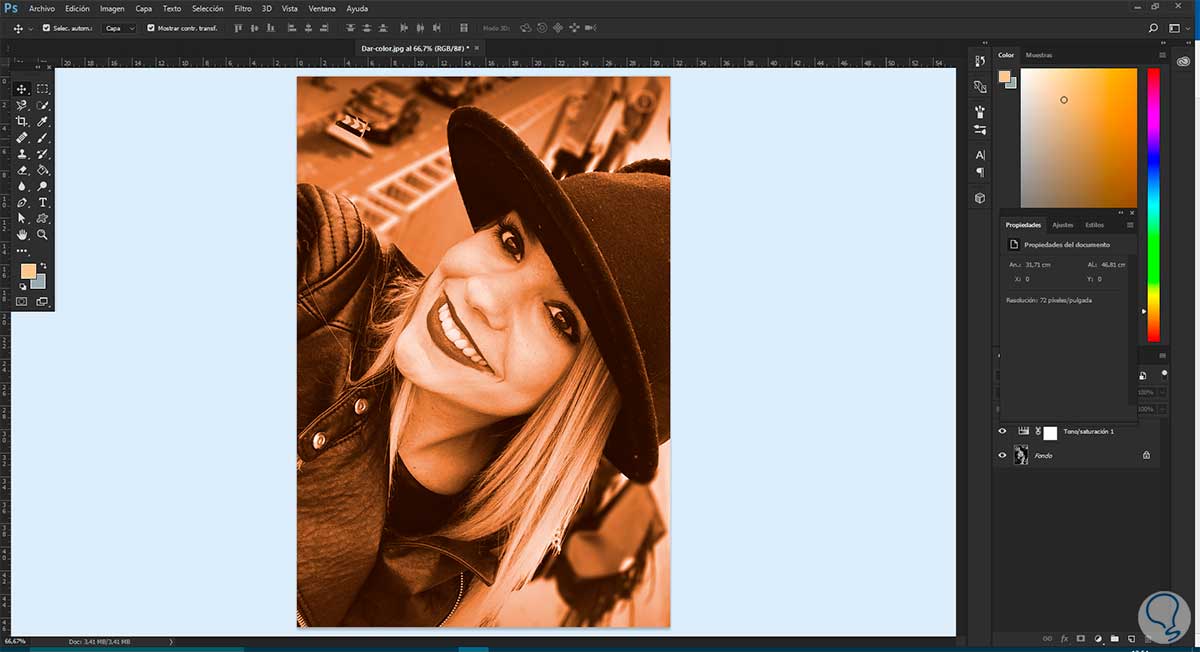Open the Filtro menu
Screen dimensions: 1200x652
pos(243,8)
